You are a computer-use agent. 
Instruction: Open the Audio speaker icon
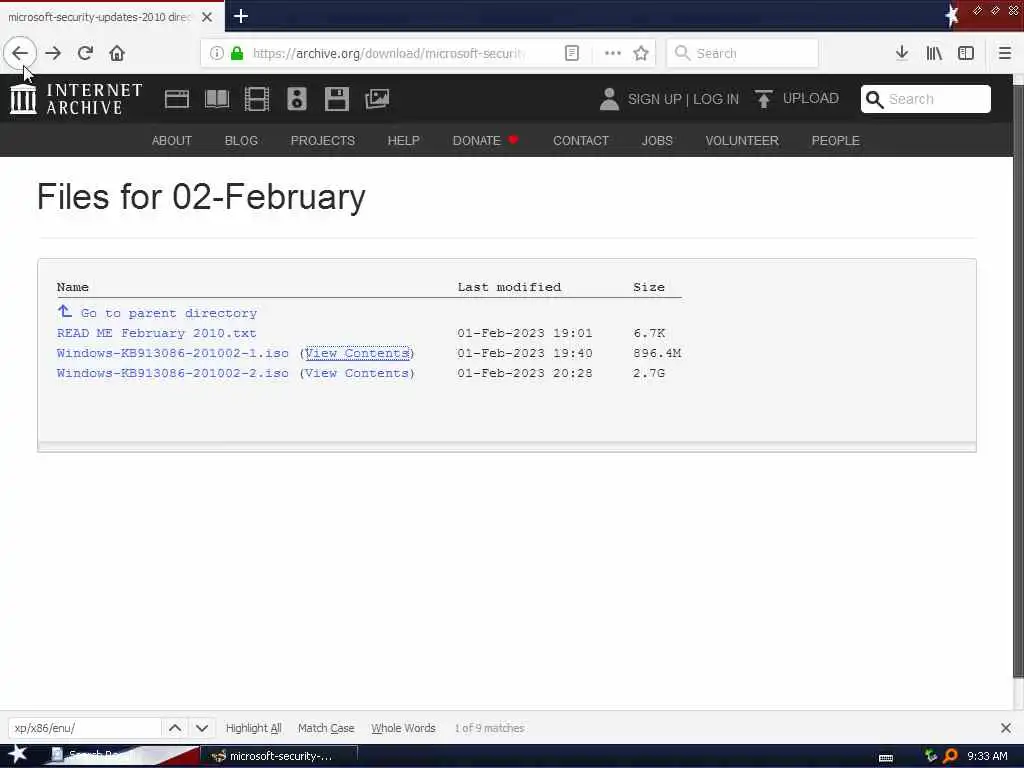click(x=297, y=99)
